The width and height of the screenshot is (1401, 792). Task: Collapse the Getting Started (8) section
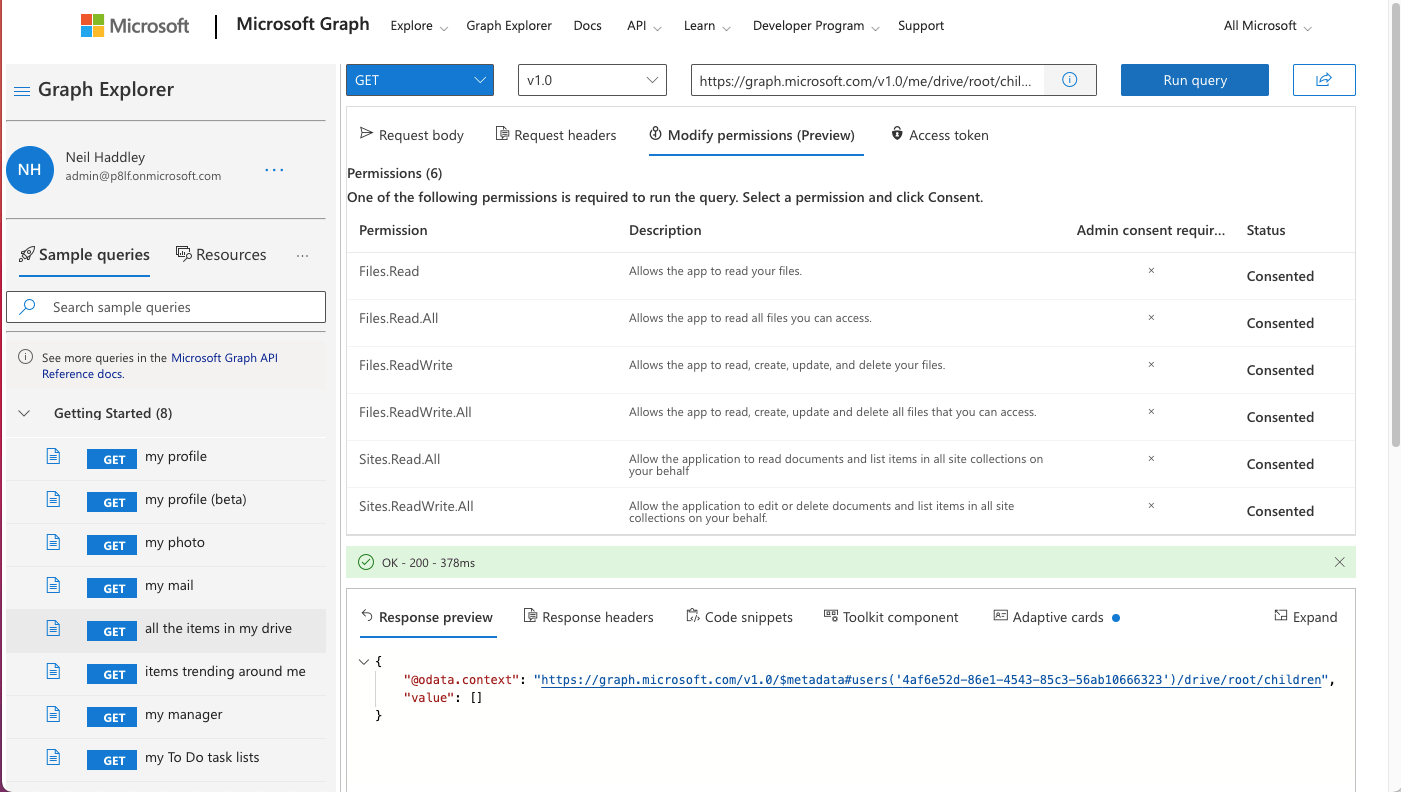(x=25, y=413)
